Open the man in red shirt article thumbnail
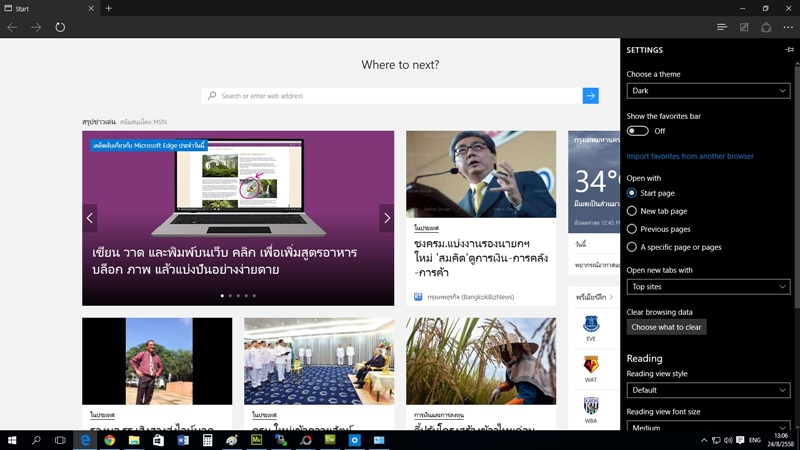The width and height of the screenshot is (800, 450). click(x=157, y=361)
